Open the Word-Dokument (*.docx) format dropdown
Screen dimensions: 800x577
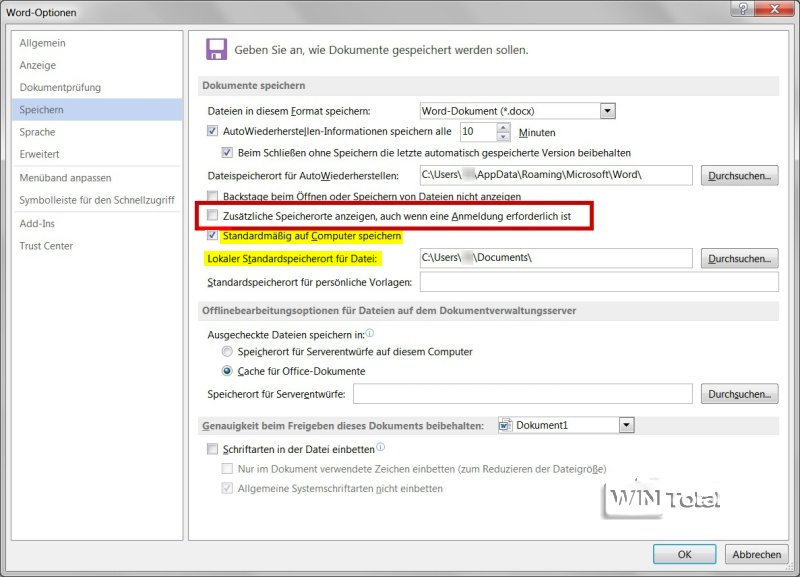(607, 111)
